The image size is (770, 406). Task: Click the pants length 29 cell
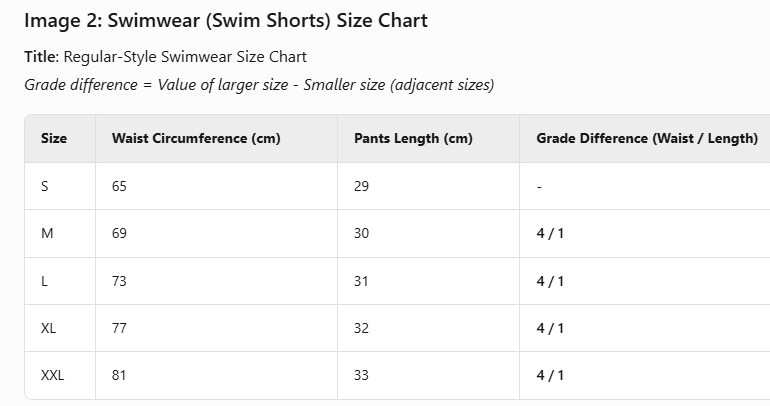click(362, 186)
